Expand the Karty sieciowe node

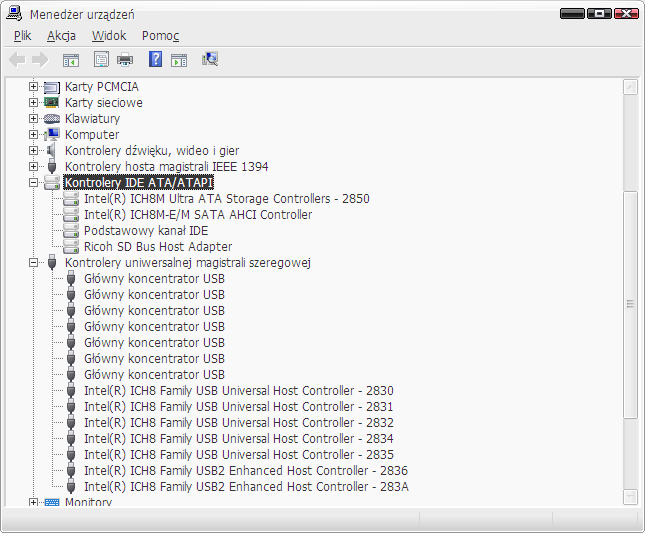33,102
